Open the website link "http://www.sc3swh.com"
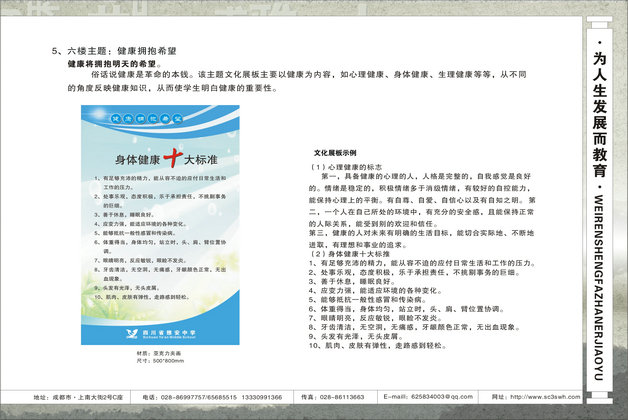The image size is (628, 420). click(x=545, y=397)
